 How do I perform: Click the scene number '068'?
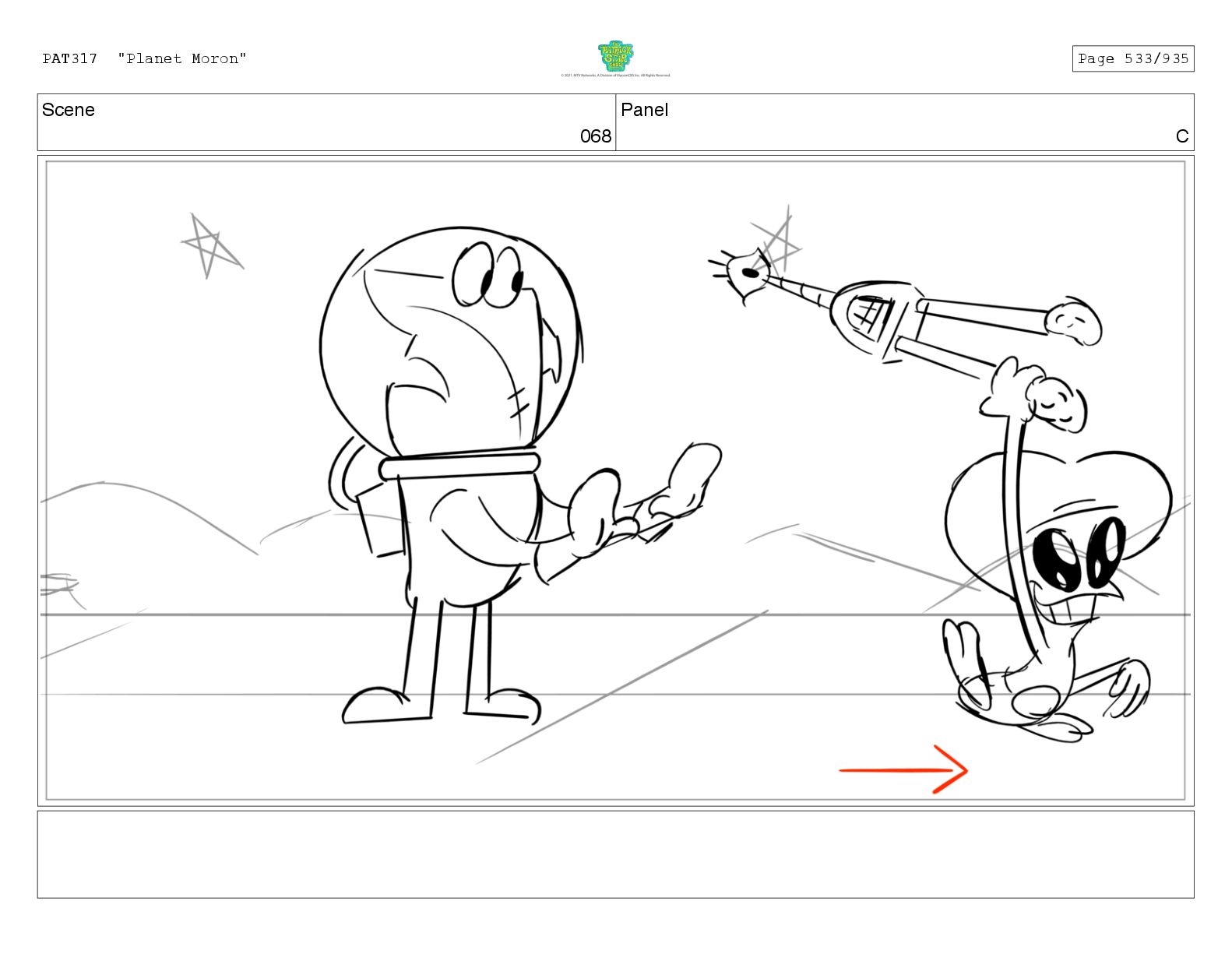point(596,136)
